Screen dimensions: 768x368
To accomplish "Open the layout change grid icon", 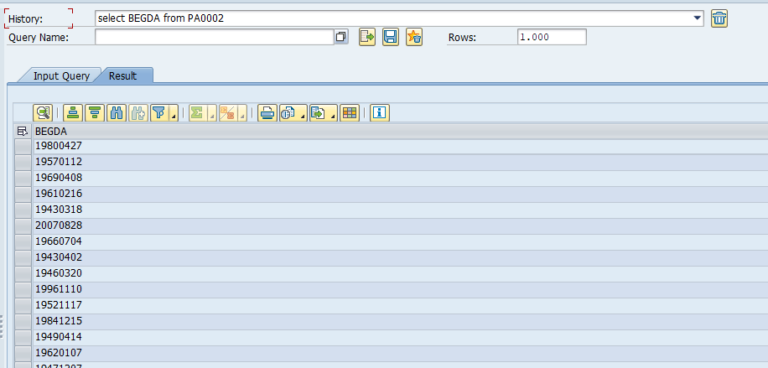I will coord(349,113).
